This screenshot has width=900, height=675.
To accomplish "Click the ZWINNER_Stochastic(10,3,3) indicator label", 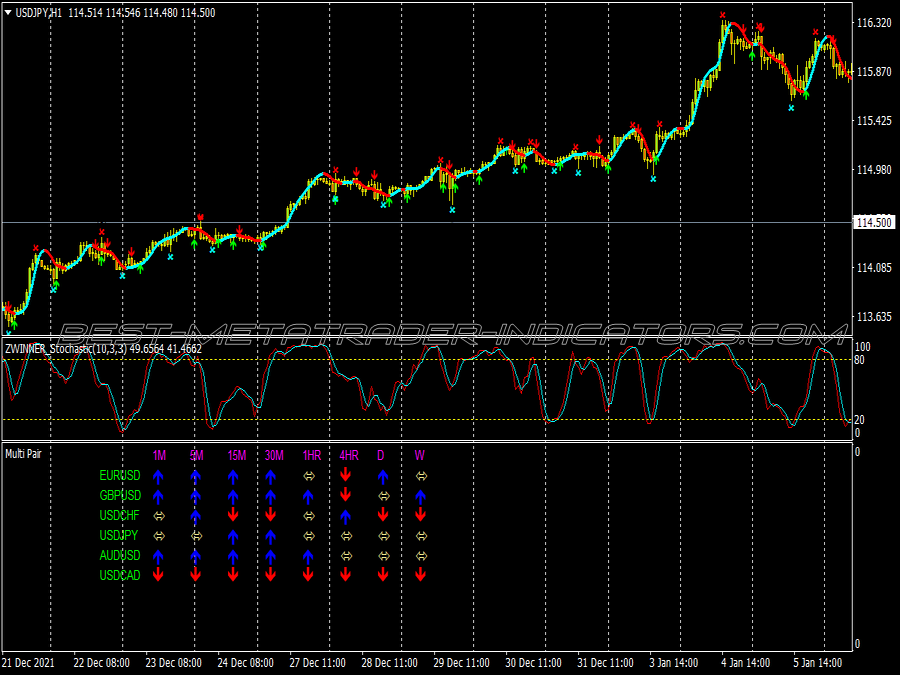I will click(x=65, y=349).
